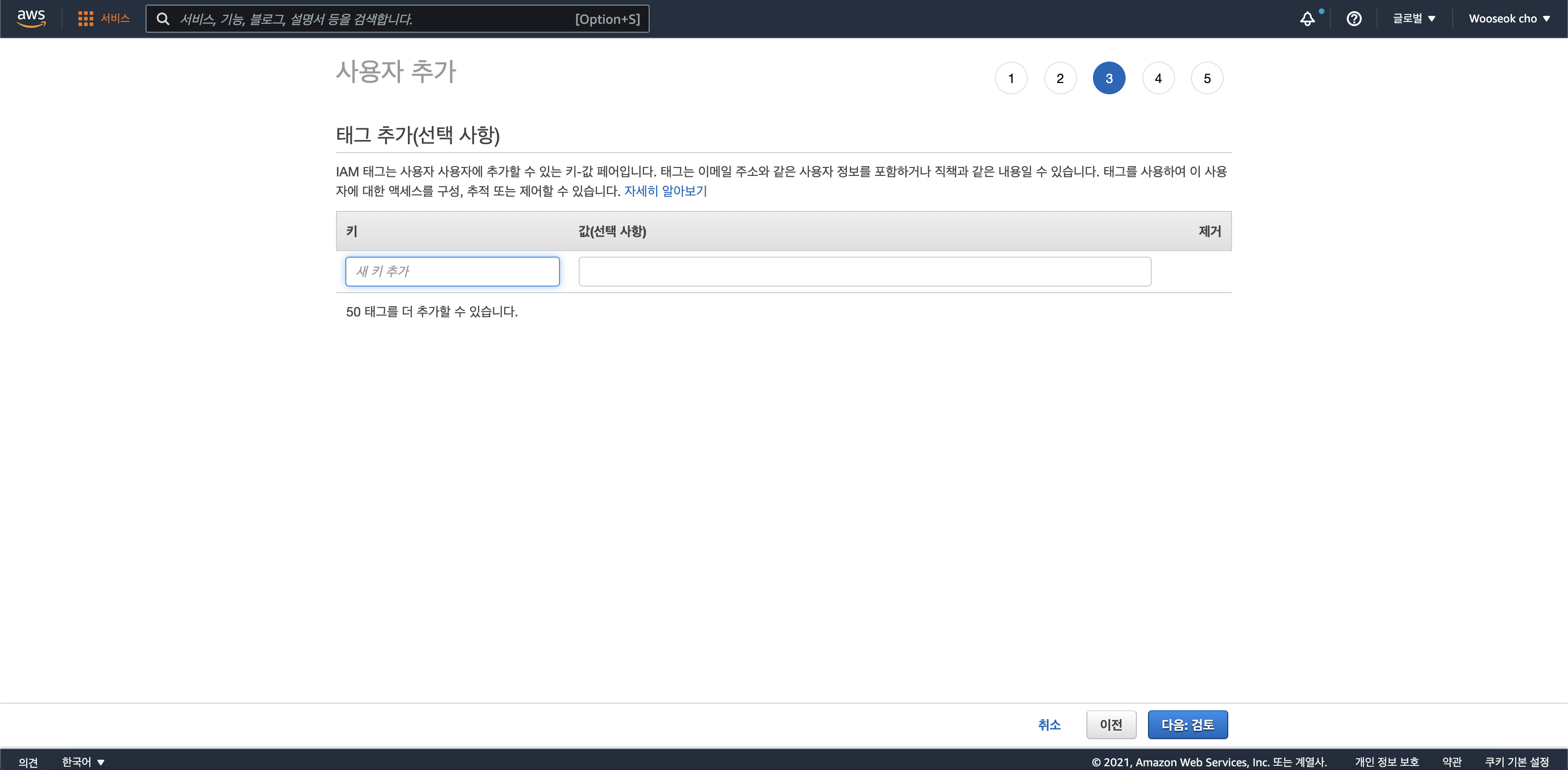
Task: Click the AWS logo home icon
Action: [31, 18]
